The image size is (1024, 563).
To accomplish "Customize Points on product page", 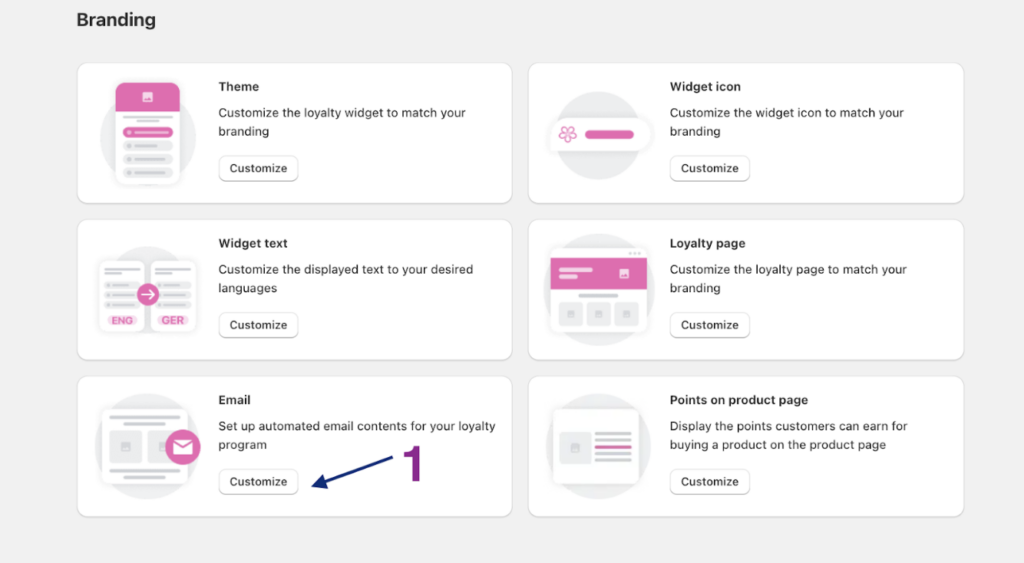I will 709,482.
